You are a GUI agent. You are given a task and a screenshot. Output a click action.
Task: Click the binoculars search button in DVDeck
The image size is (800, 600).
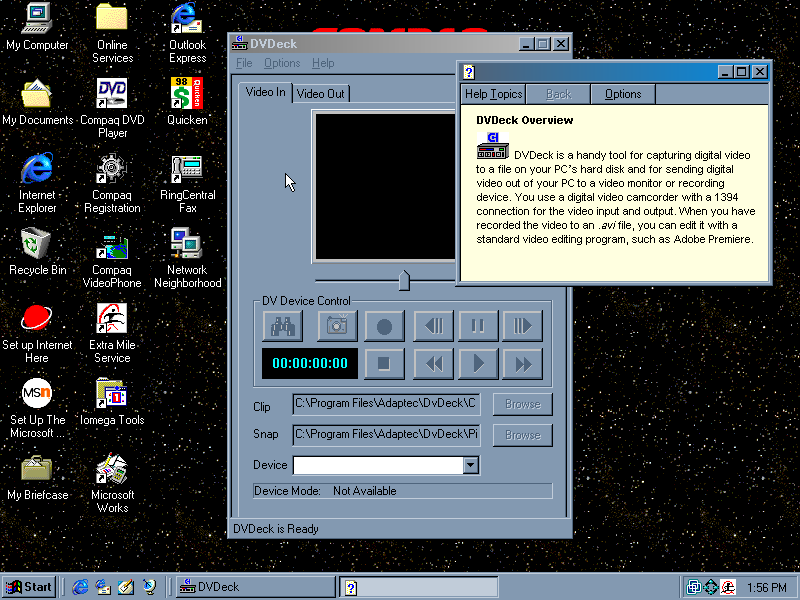283,326
